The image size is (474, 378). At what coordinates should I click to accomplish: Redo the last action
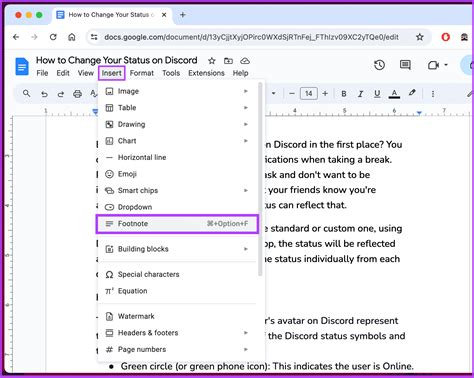[60, 94]
